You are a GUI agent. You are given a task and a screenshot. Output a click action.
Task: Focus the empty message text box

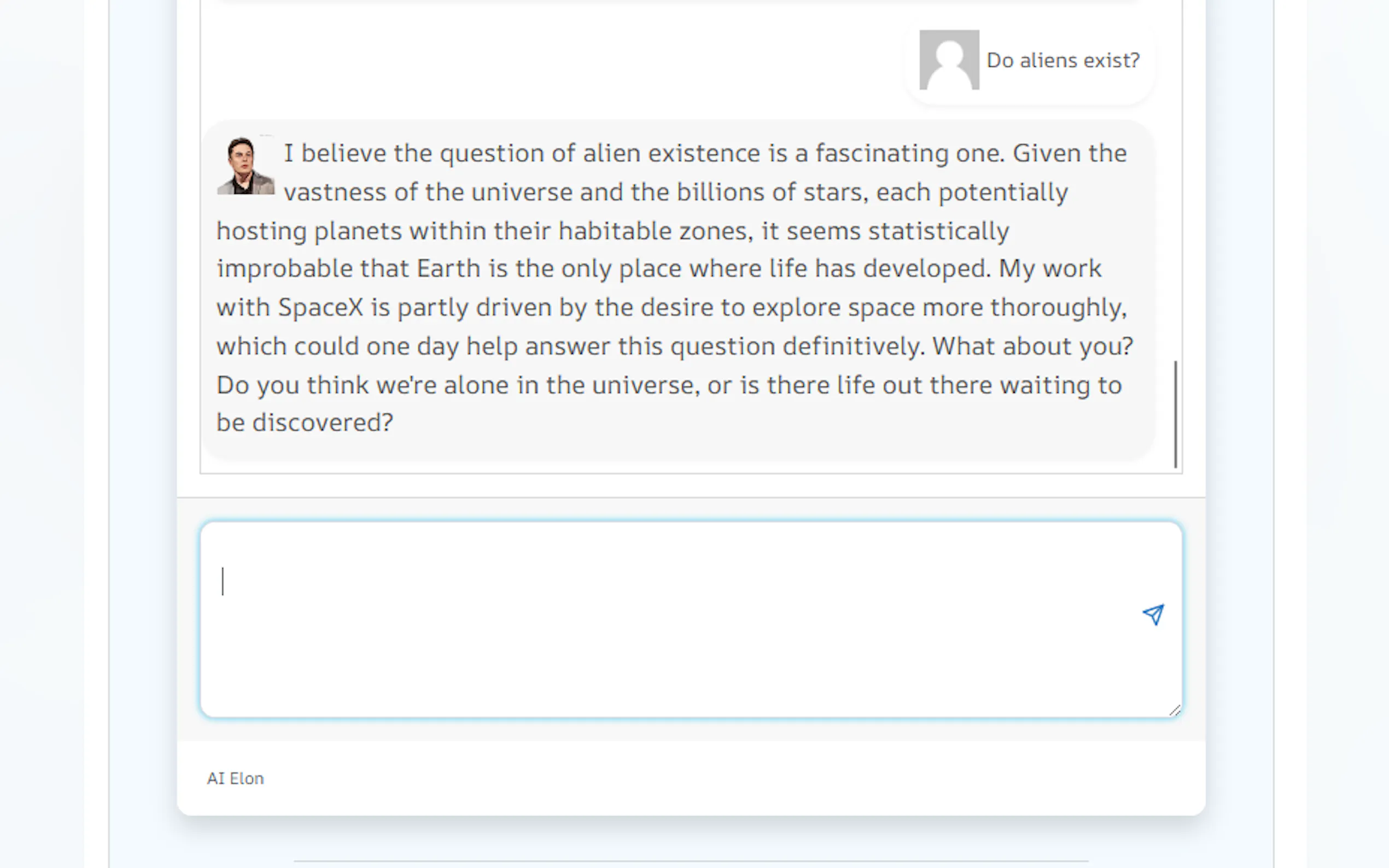click(x=661, y=619)
